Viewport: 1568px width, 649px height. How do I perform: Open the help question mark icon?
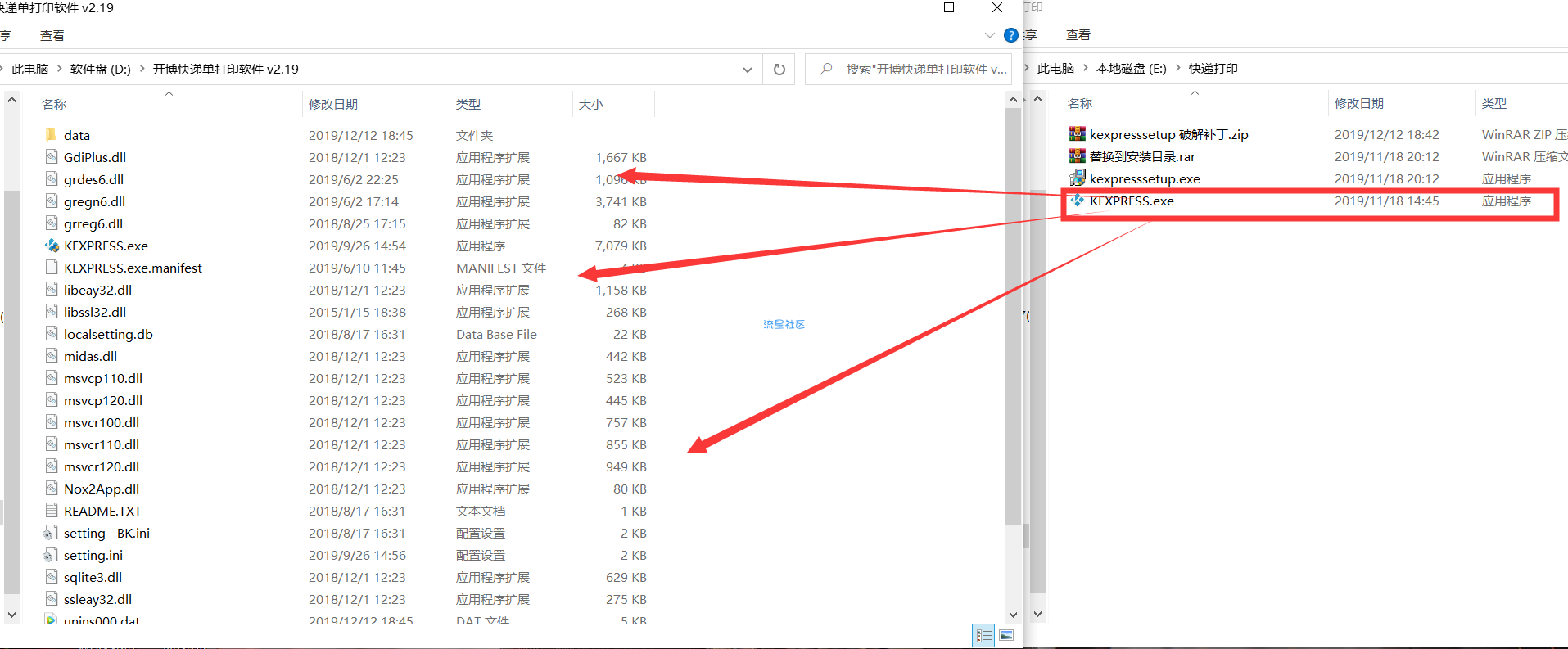click(x=1011, y=35)
